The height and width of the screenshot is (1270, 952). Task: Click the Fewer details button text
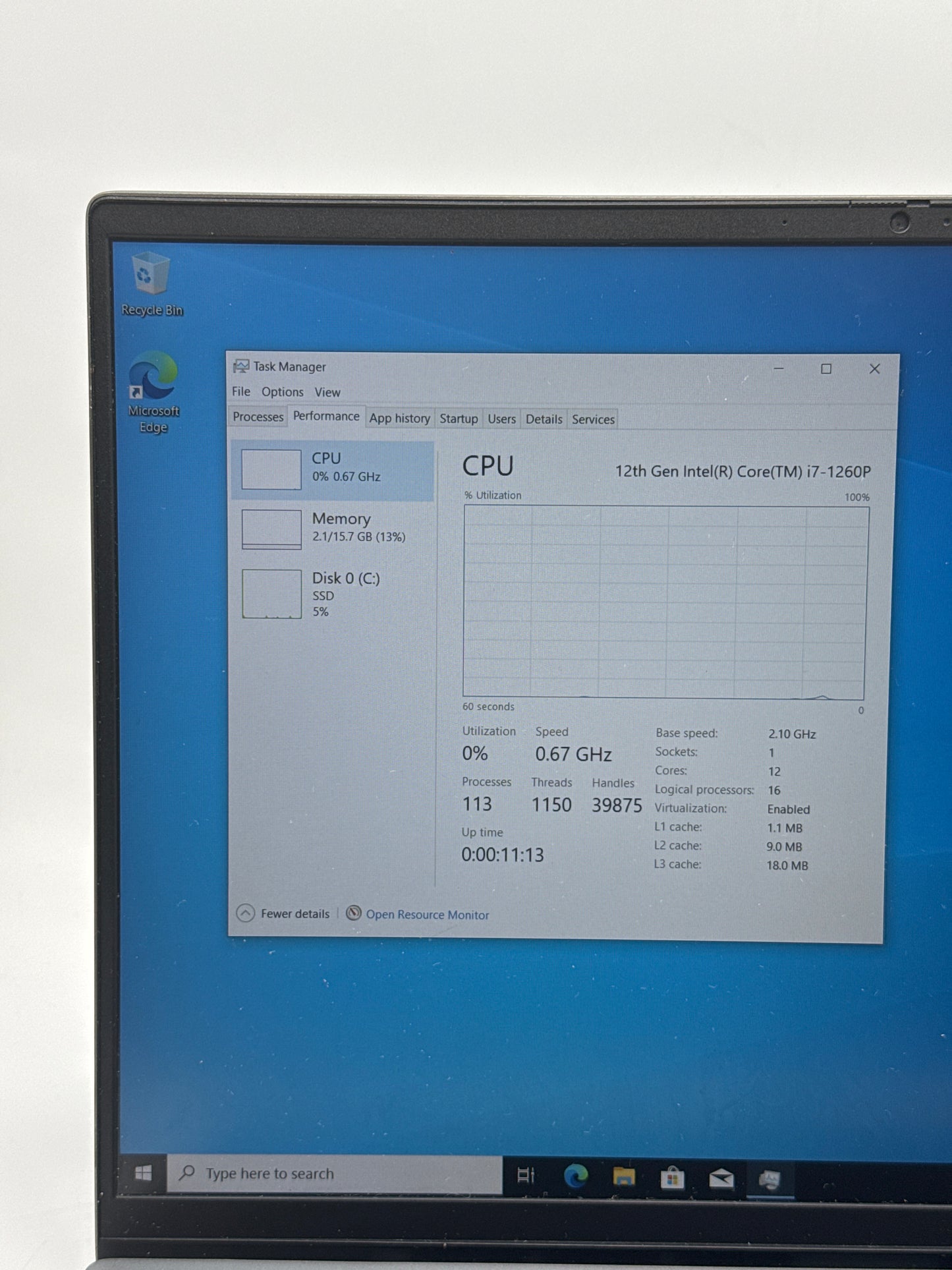coord(295,913)
